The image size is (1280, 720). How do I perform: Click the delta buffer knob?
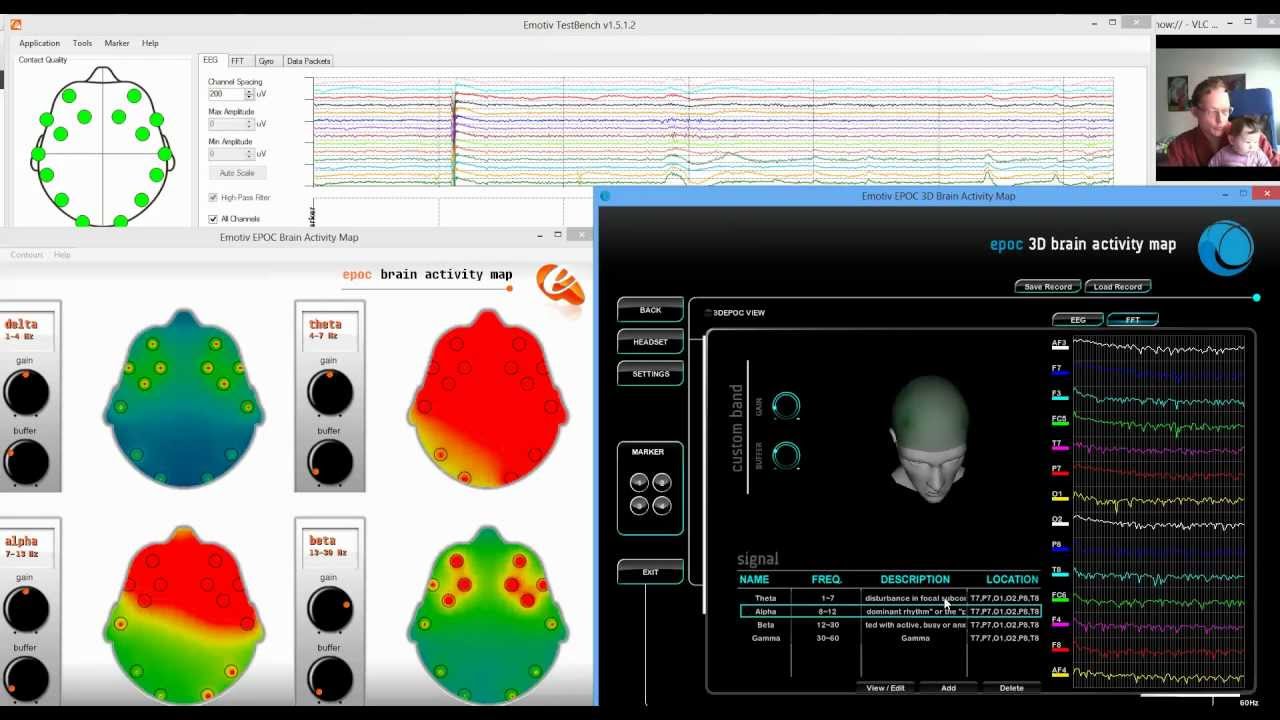click(x=26, y=462)
